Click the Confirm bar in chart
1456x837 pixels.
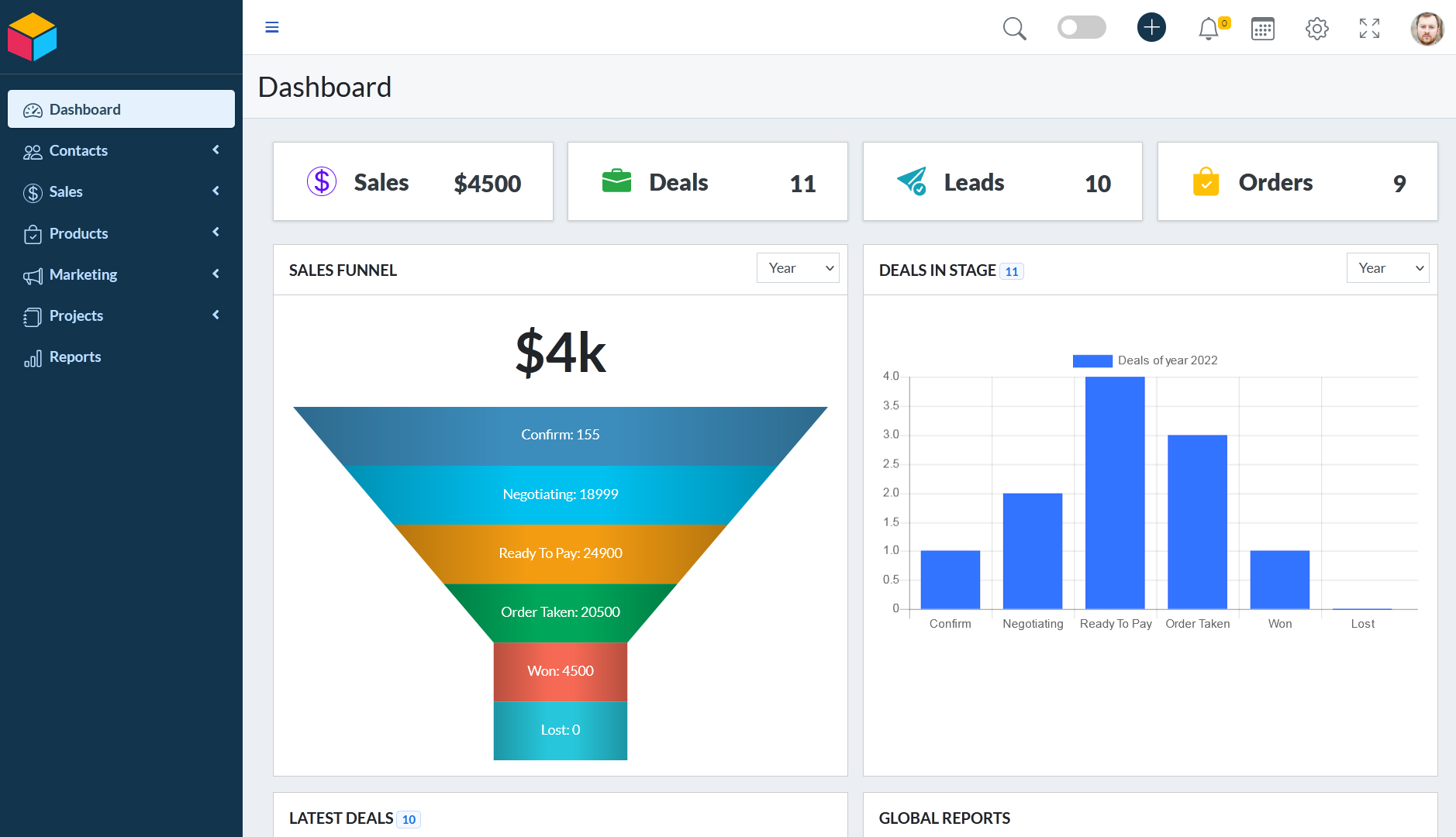click(951, 580)
